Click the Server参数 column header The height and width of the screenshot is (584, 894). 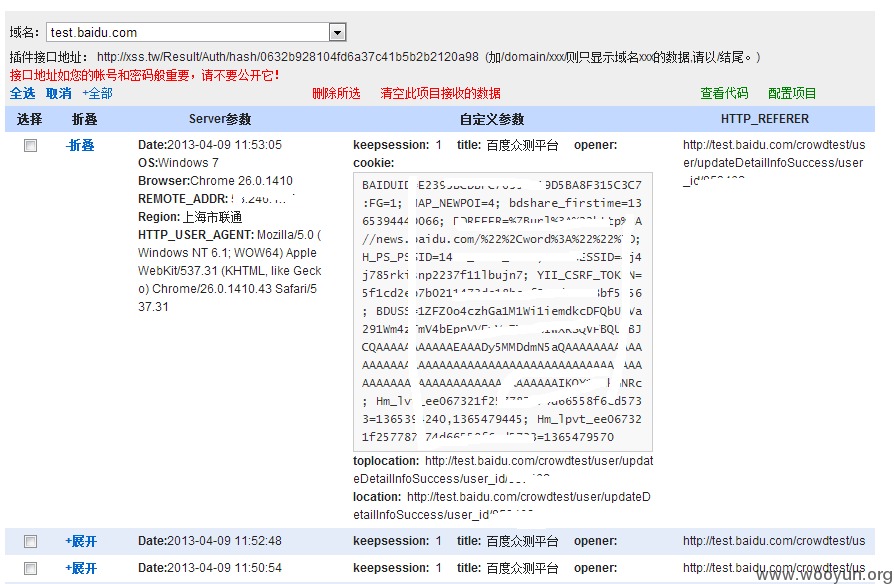pos(220,119)
